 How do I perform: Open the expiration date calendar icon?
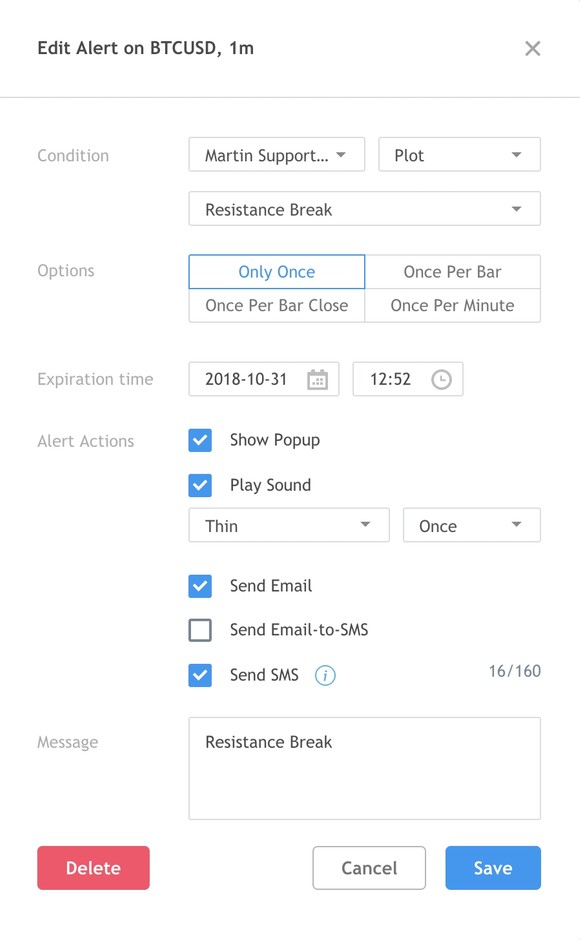[x=317, y=379]
